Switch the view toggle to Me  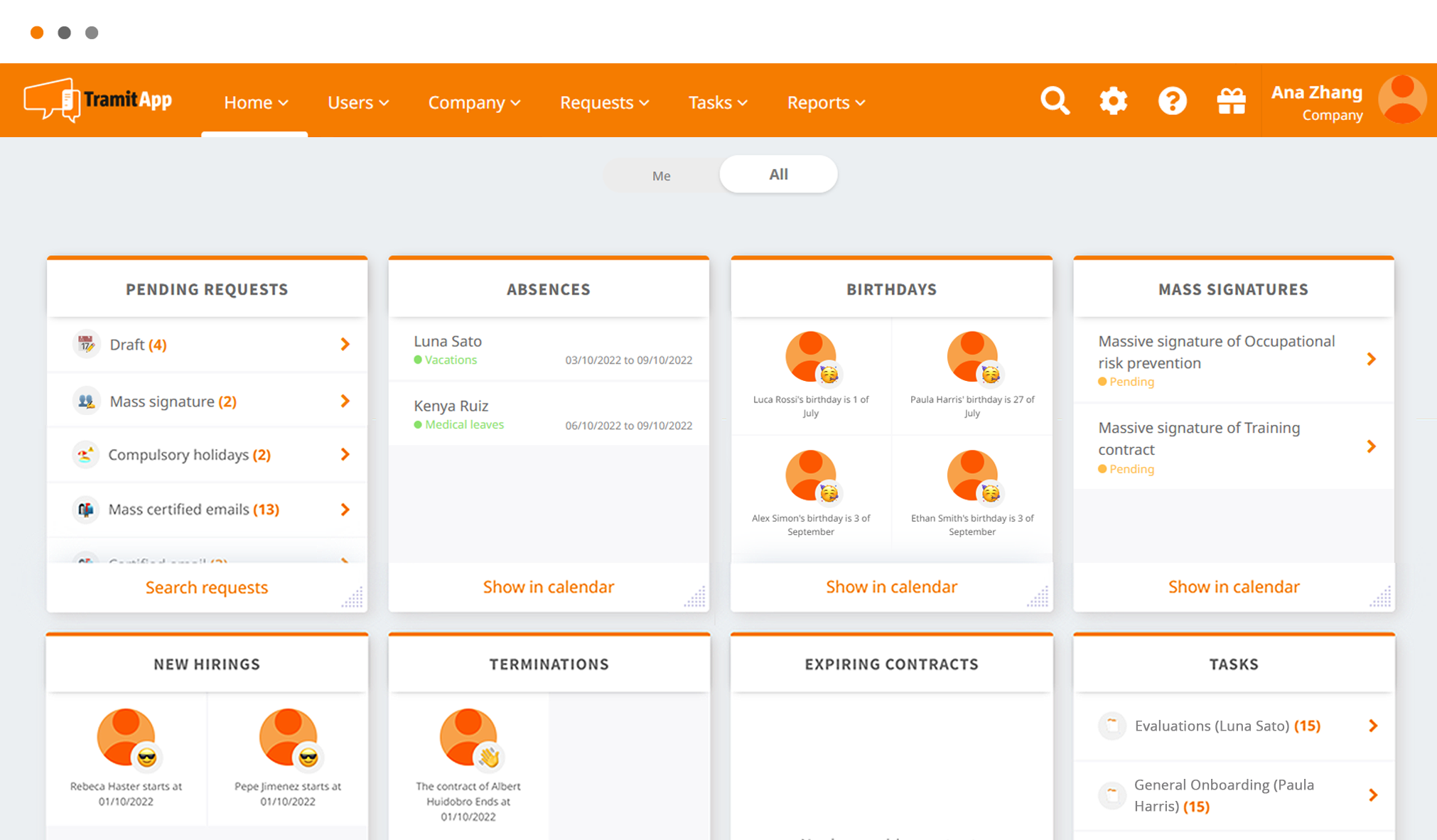coord(662,176)
